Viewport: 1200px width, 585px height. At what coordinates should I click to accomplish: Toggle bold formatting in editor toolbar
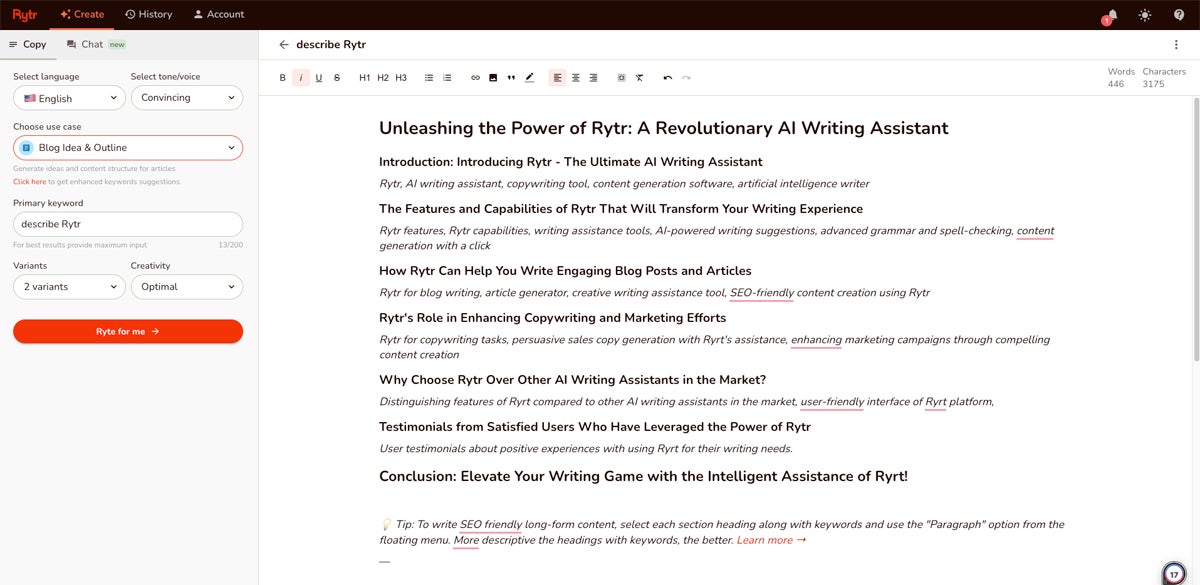tap(283, 78)
